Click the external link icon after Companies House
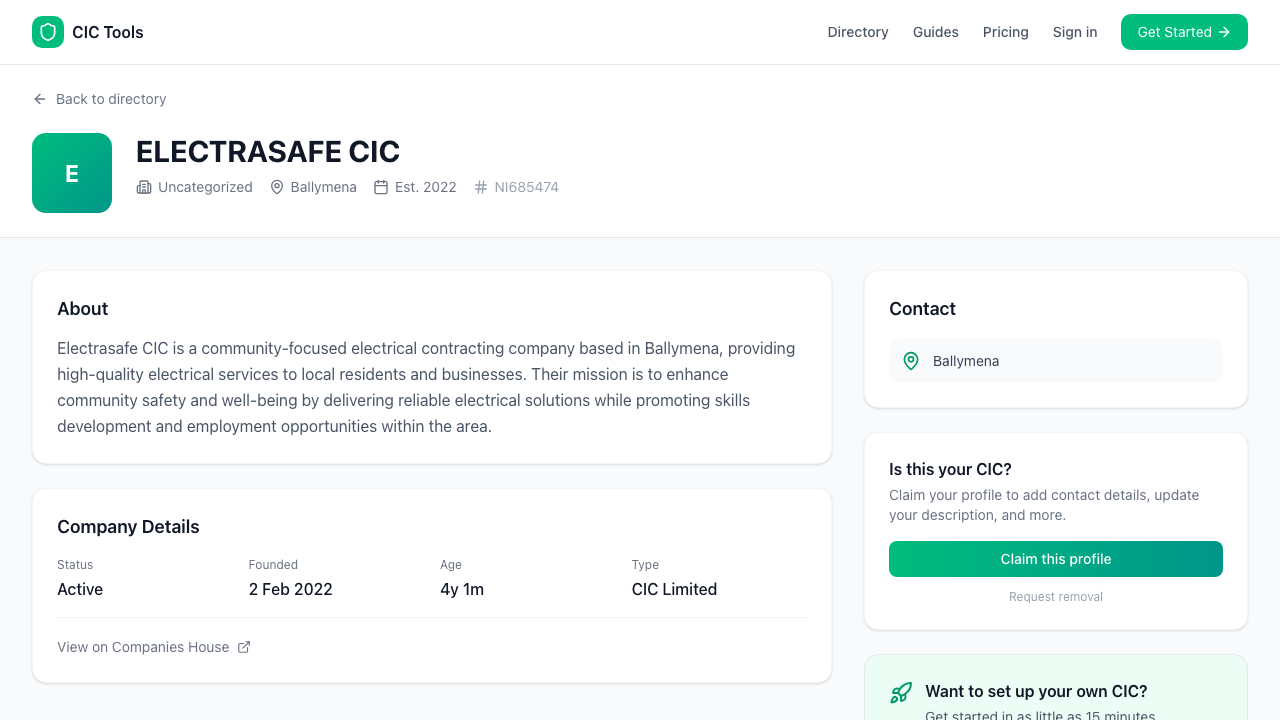 244,647
